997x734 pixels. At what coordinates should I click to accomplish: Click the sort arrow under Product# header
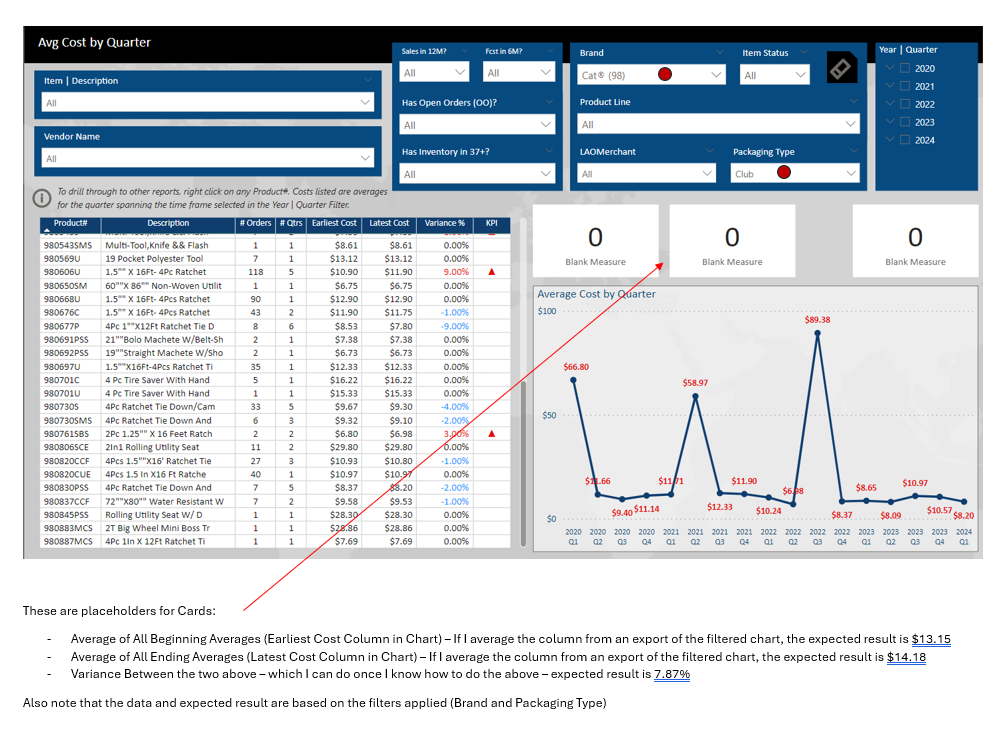point(46,230)
